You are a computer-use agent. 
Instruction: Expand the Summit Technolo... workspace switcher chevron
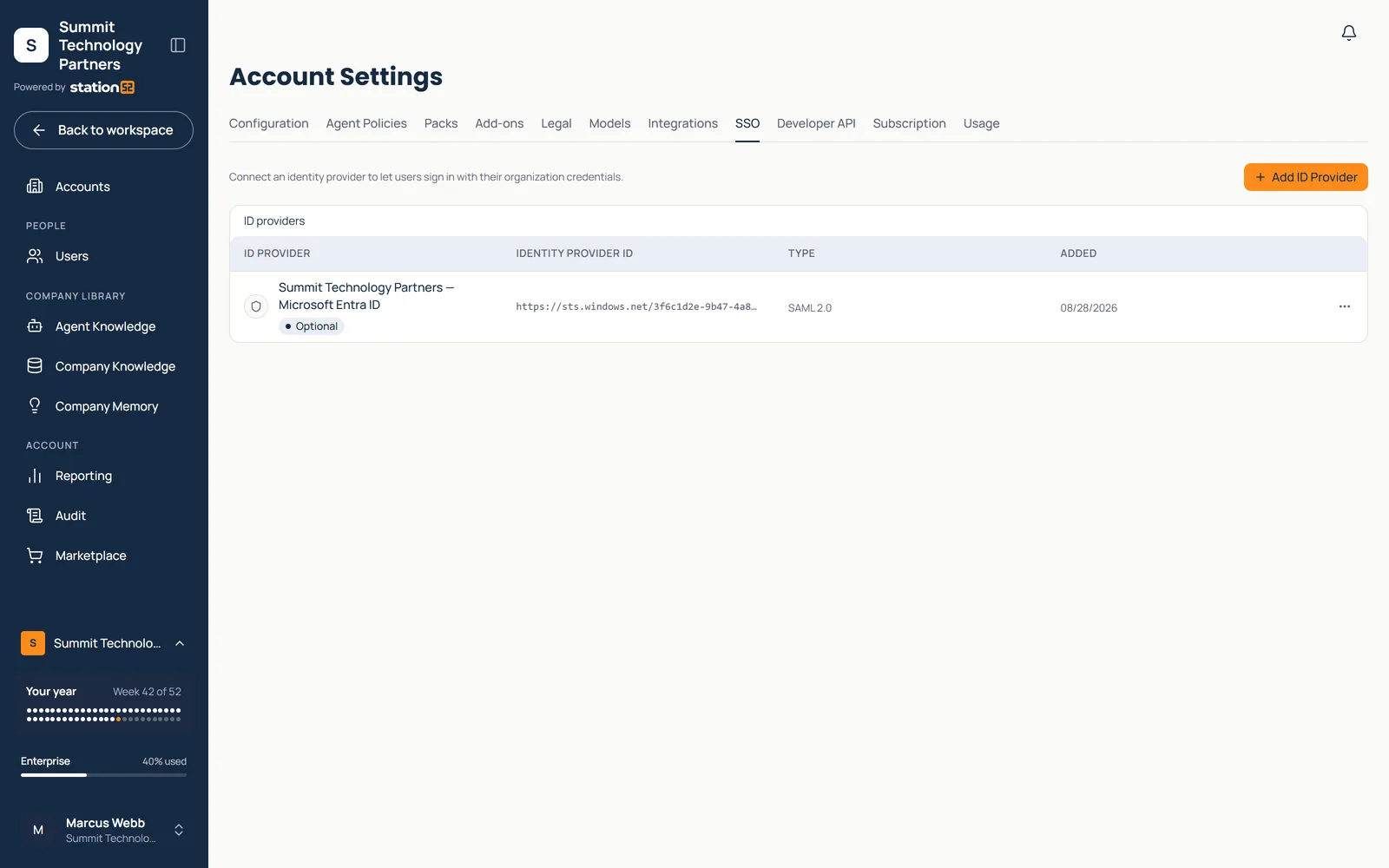pyautogui.click(x=180, y=643)
